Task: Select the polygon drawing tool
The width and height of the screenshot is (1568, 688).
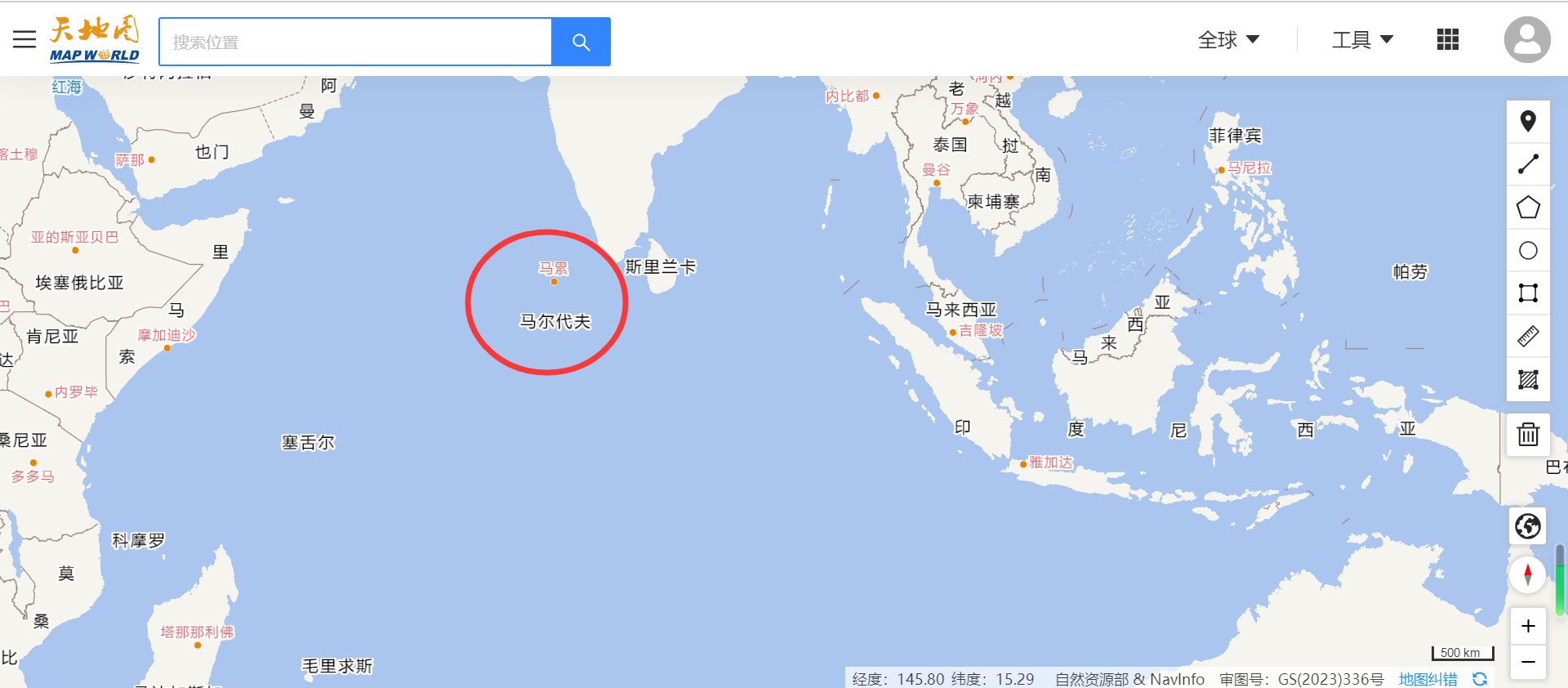Action: 1528,208
